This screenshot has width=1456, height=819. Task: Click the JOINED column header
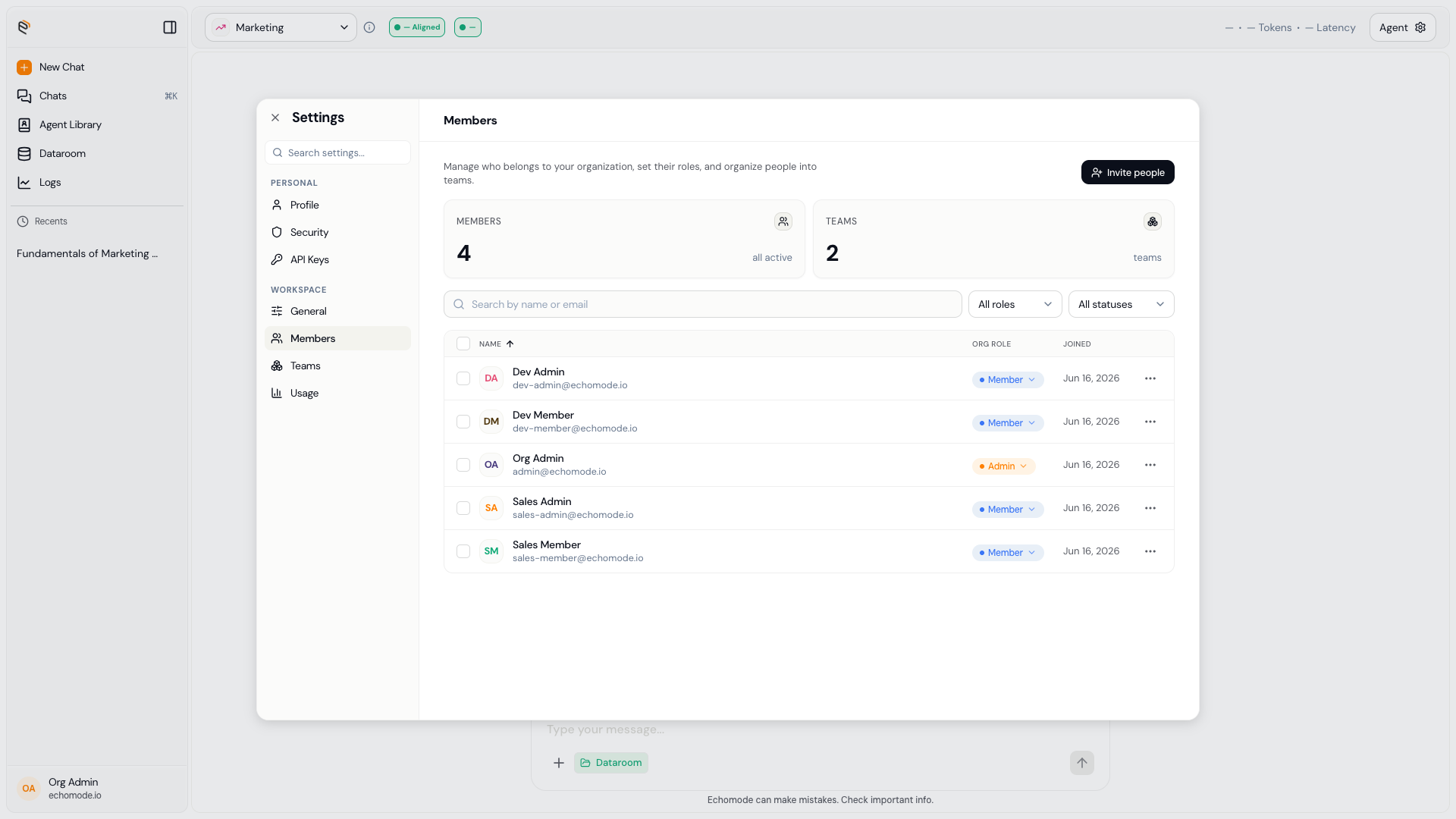(x=1077, y=344)
